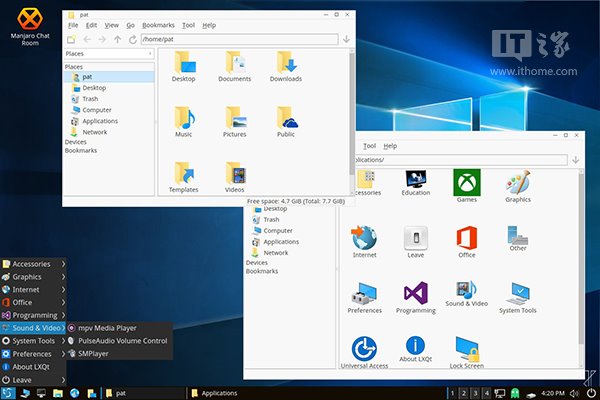Launch SMPlayer from submenu
Screen dimensions: 600x400
pyautogui.click(x=119, y=354)
